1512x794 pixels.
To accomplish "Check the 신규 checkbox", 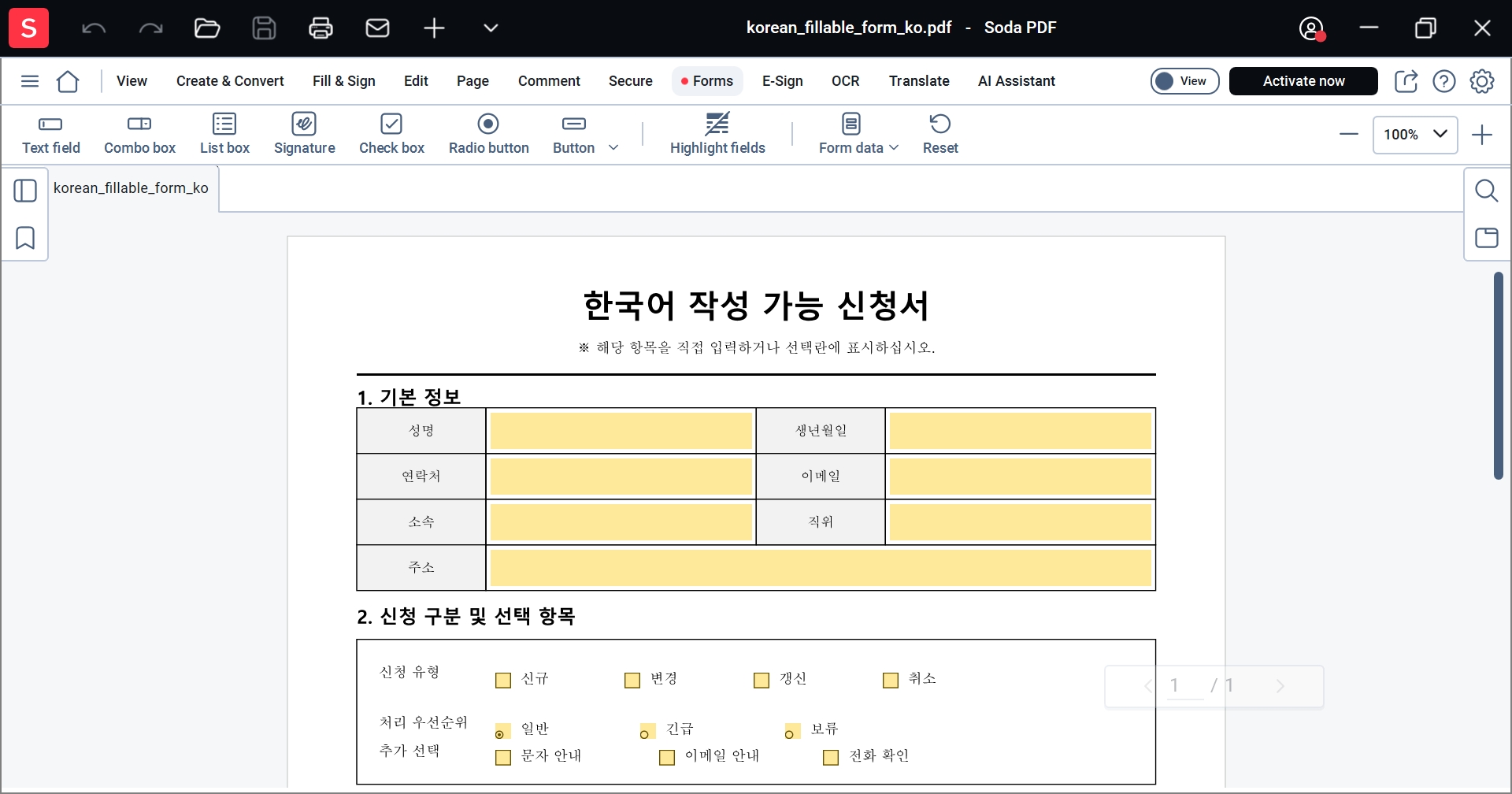I will click(x=503, y=681).
